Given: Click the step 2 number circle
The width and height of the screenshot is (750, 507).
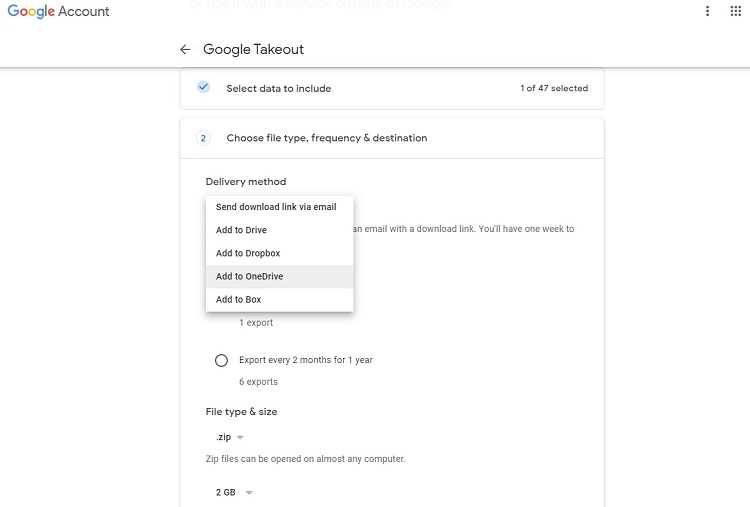Looking at the screenshot, I should [203, 138].
